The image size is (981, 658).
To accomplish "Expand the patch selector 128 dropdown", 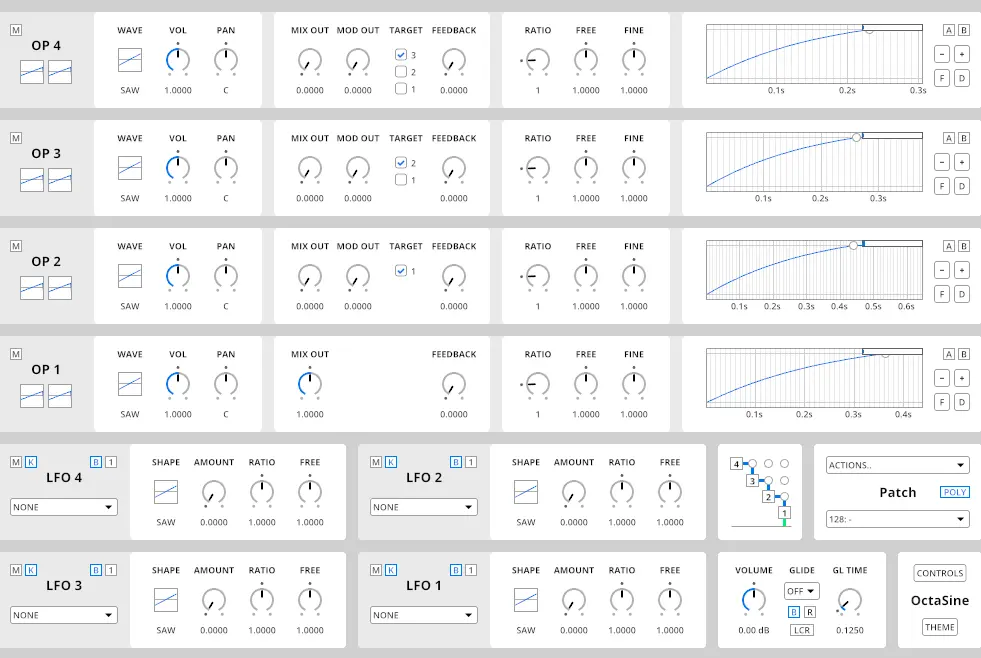I will pos(897,519).
